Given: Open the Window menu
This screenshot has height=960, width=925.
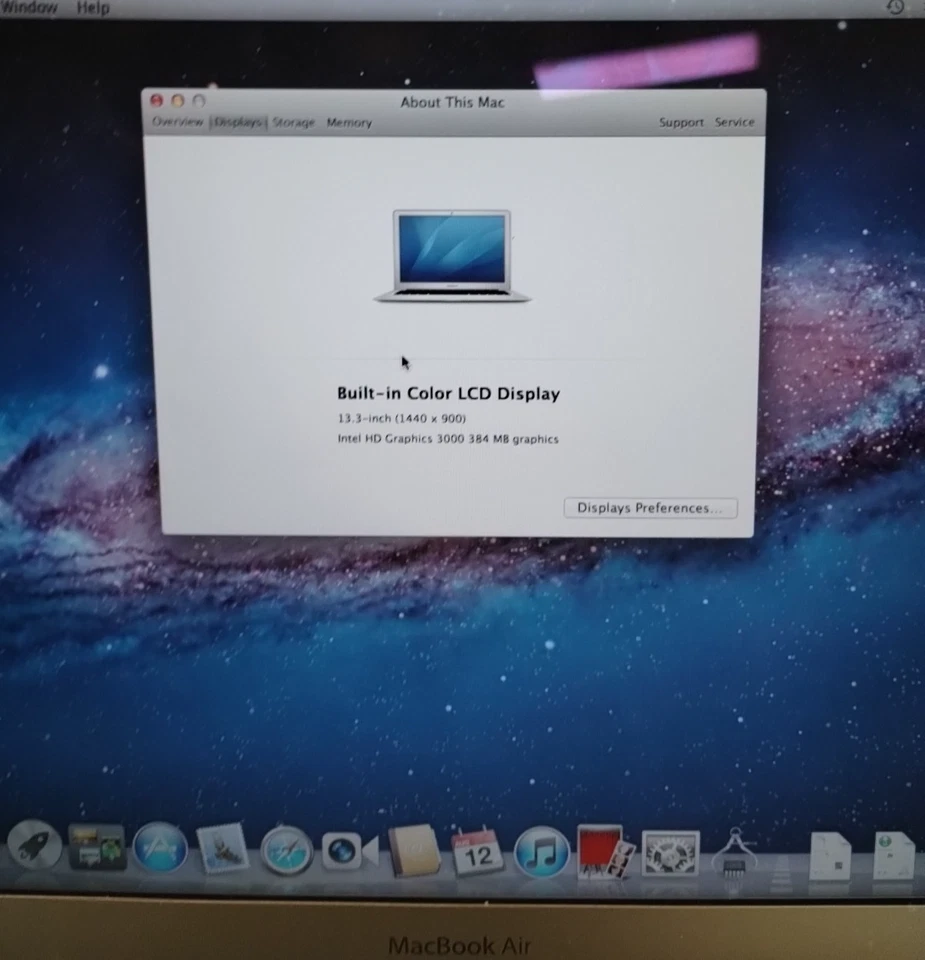Looking at the screenshot, I should [28, 7].
